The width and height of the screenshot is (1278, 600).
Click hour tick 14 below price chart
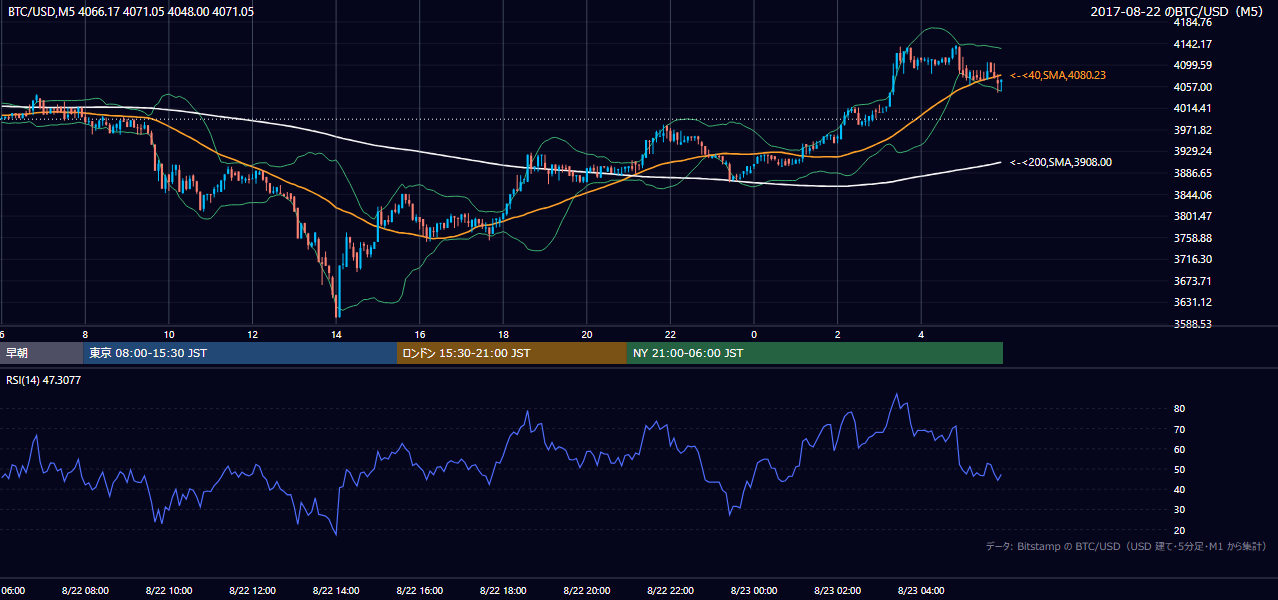coord(336,334)
